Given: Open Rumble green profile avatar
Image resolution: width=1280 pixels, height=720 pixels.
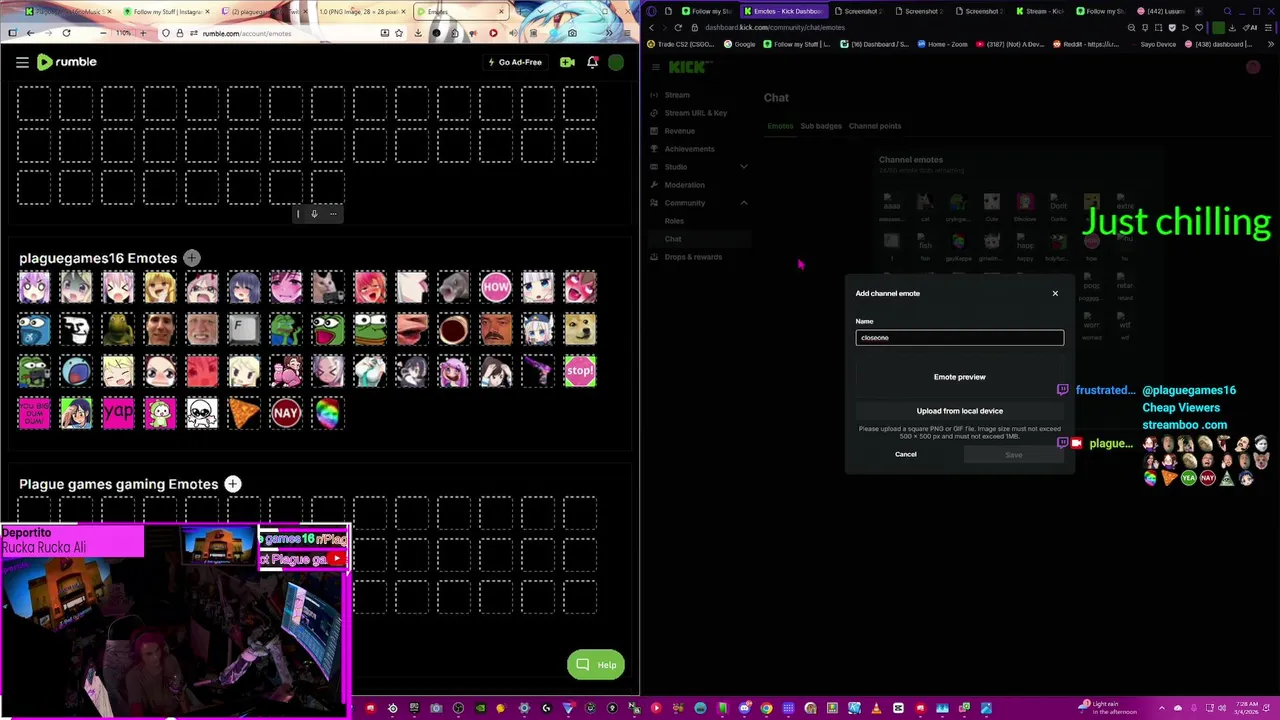Looking at the screenshot, I should [x=616, y=62].
